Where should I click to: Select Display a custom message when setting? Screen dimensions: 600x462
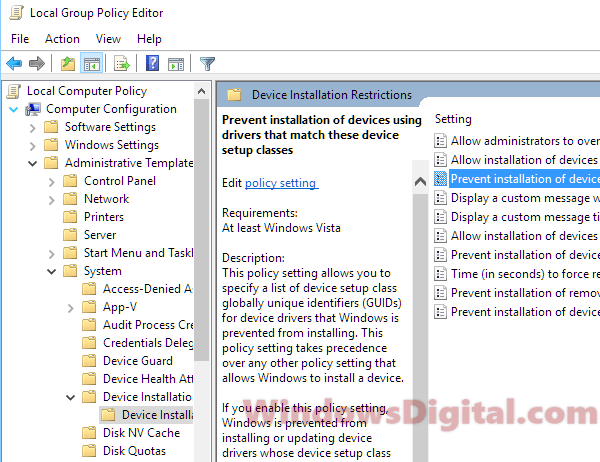click(525, 198)
